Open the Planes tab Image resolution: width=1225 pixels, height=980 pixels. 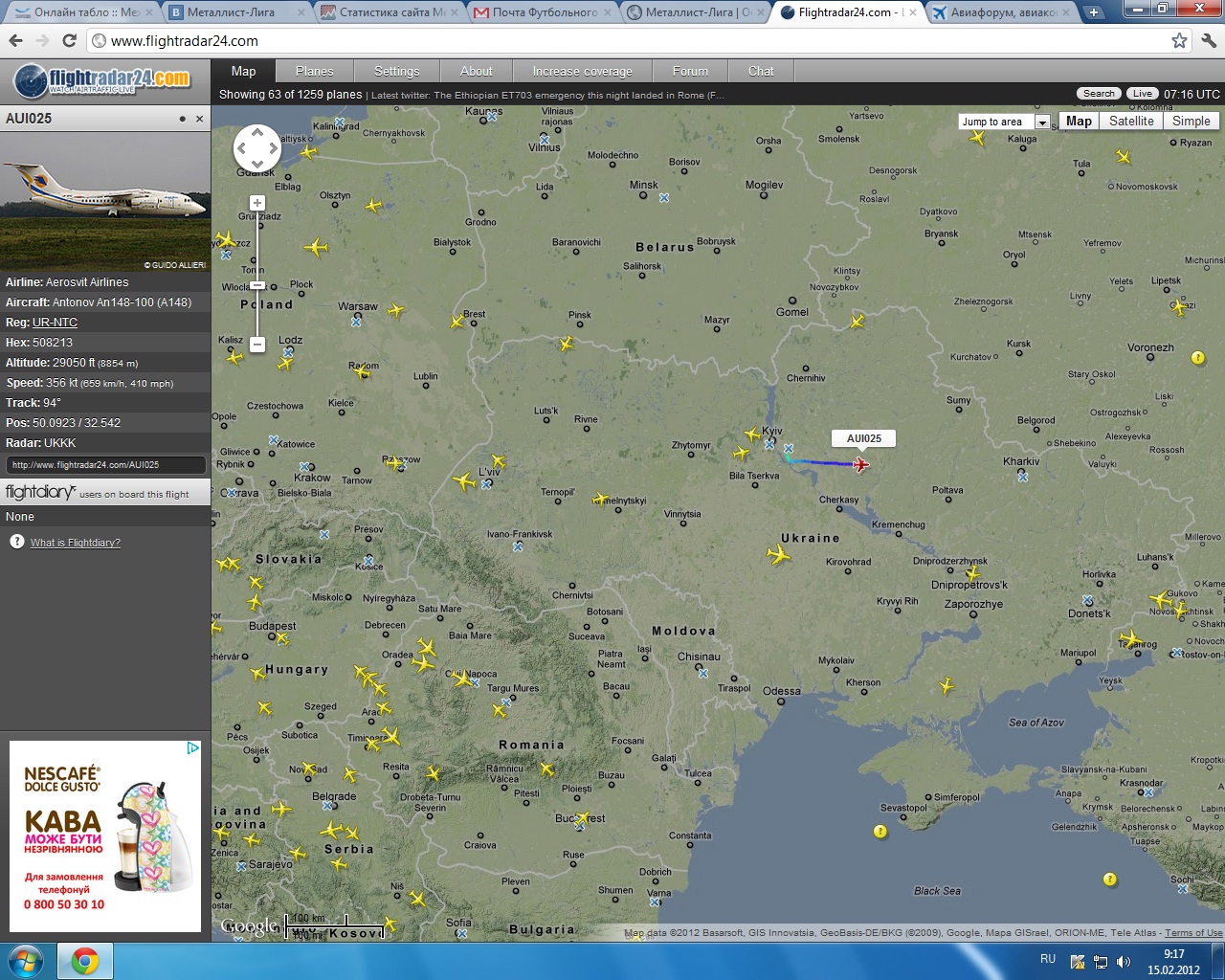tap(314, 72)
